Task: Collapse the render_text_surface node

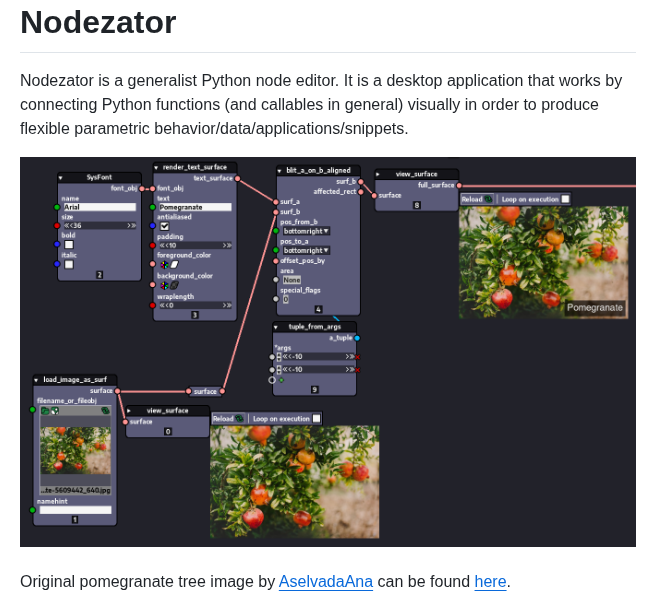Action: pyautogui.click(x=156, y=168)
